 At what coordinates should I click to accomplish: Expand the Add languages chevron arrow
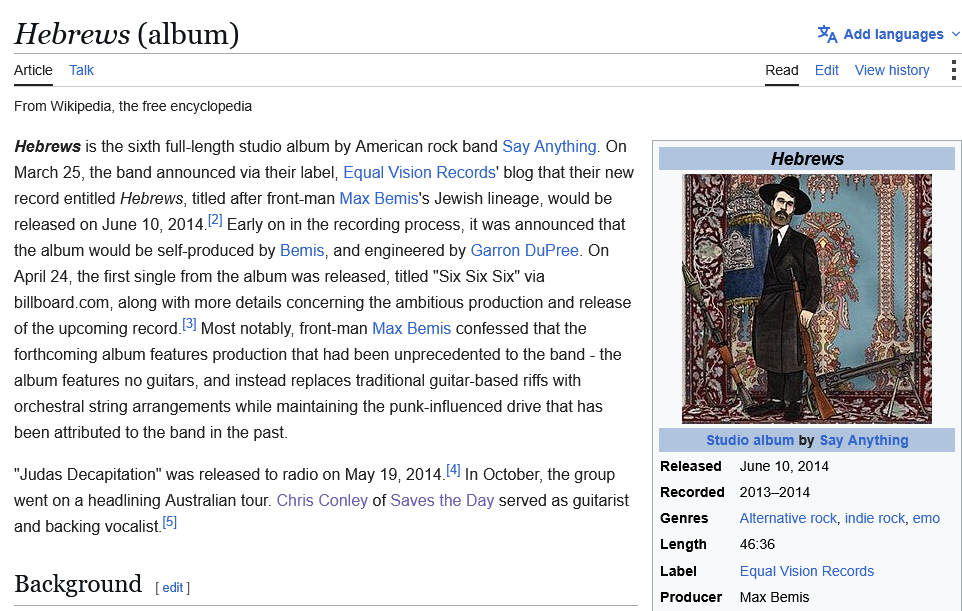click(x=955, y=34)
